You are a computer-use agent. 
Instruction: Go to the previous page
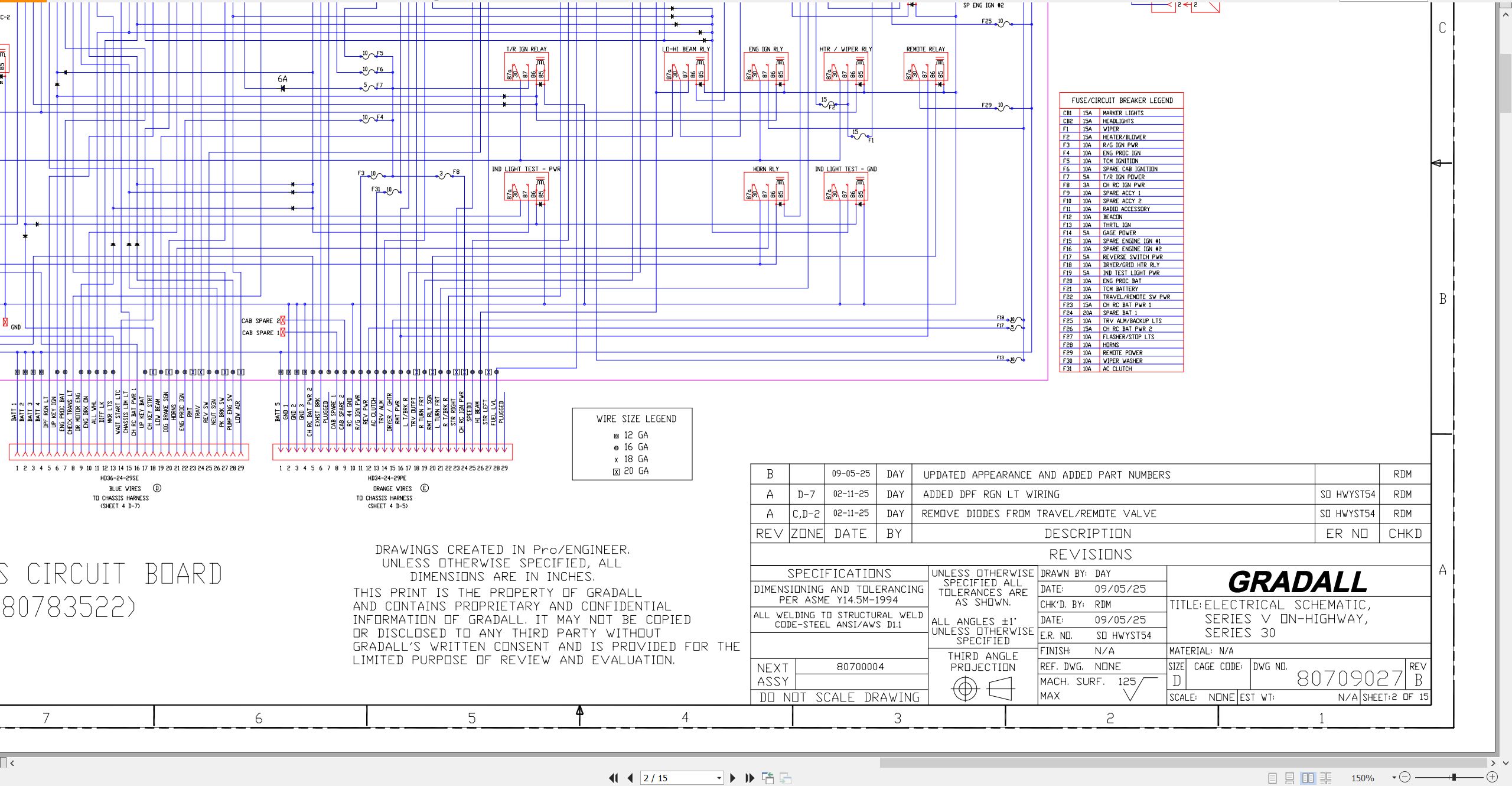[x=630, y=778]
